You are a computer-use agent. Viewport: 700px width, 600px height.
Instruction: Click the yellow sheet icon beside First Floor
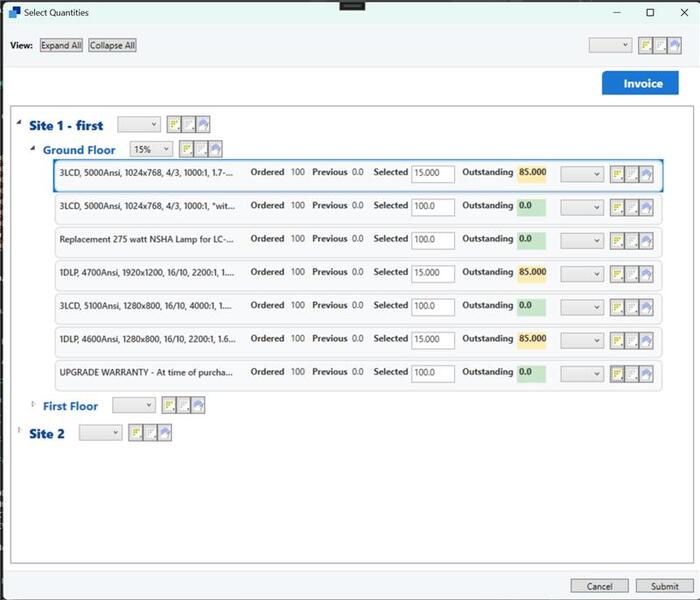[169, 405]
